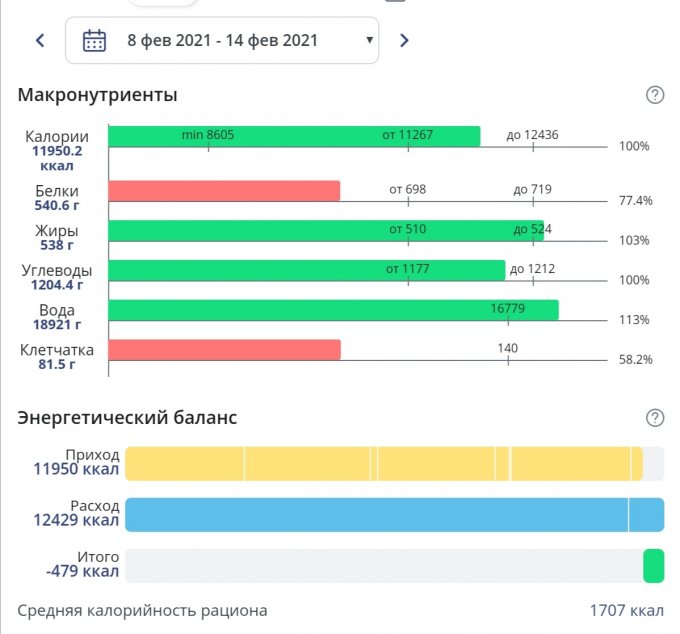Select the green Жиры bar
Viewport: 680px width, 634px height.
[325, 231]
